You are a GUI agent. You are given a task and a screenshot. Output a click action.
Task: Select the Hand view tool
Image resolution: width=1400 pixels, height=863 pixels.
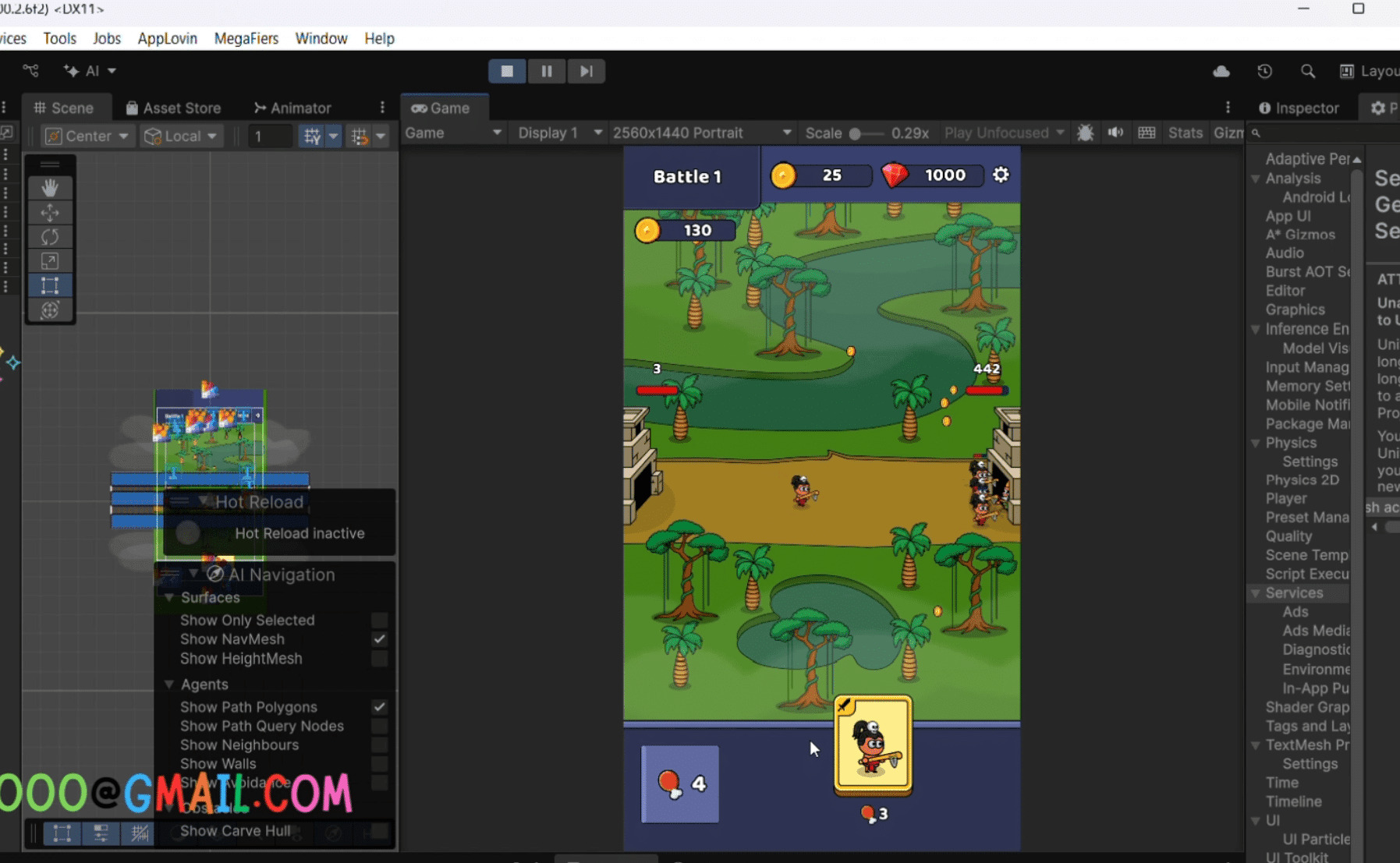pyautogui.click(x=50, y=188)
